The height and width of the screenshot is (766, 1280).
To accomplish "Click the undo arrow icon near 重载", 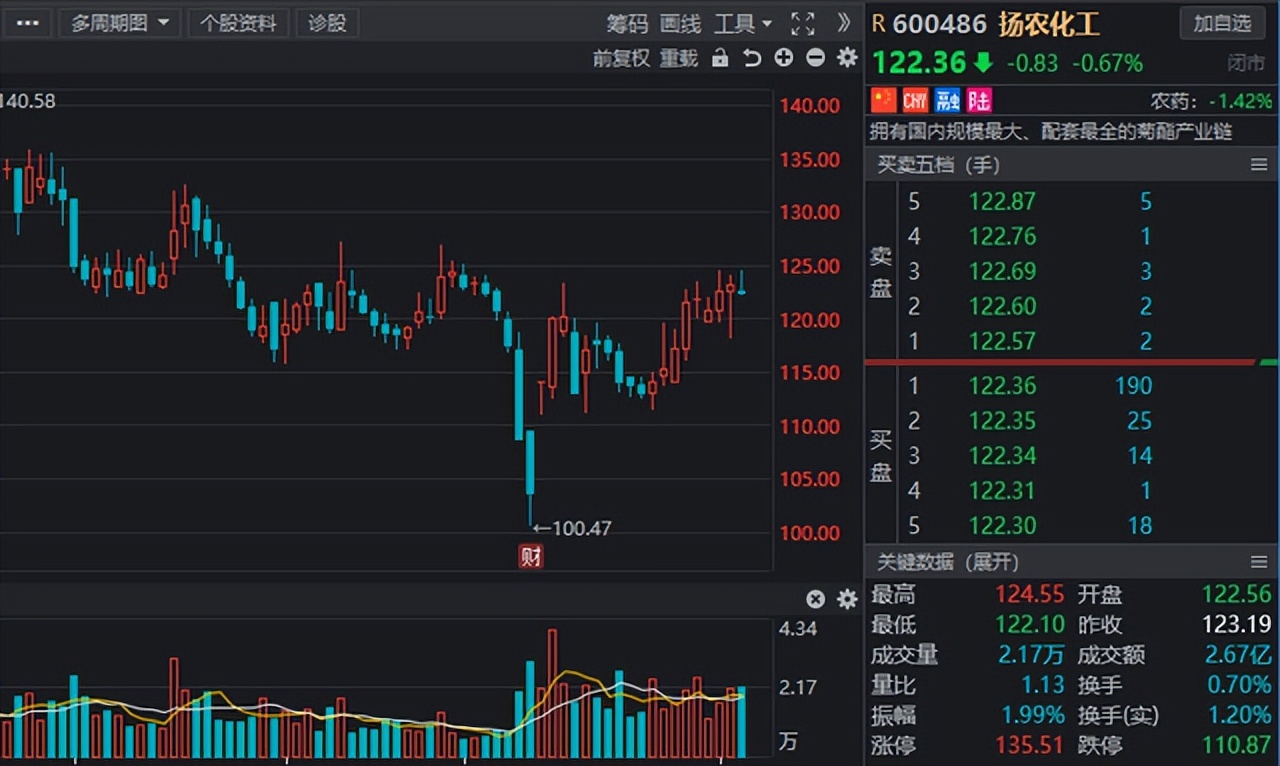I will pos(753,58).
